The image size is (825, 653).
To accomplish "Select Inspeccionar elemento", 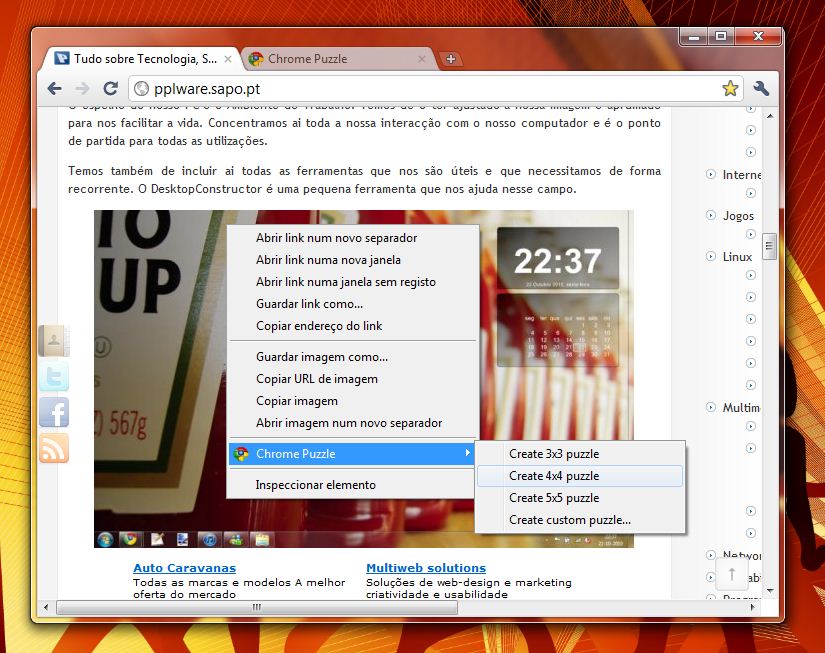I will pyautogui.click(x=353, y=485).
